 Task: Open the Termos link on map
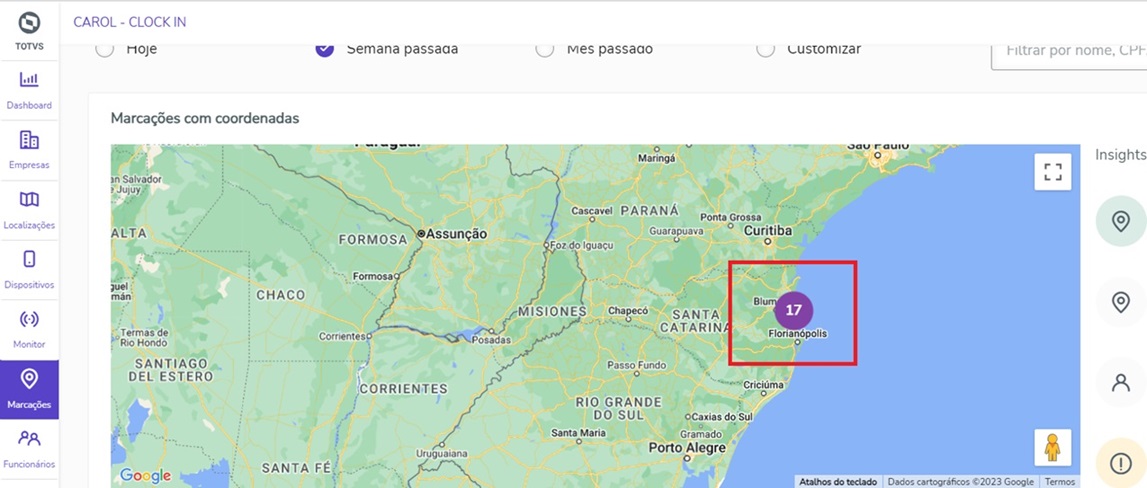1060,481
